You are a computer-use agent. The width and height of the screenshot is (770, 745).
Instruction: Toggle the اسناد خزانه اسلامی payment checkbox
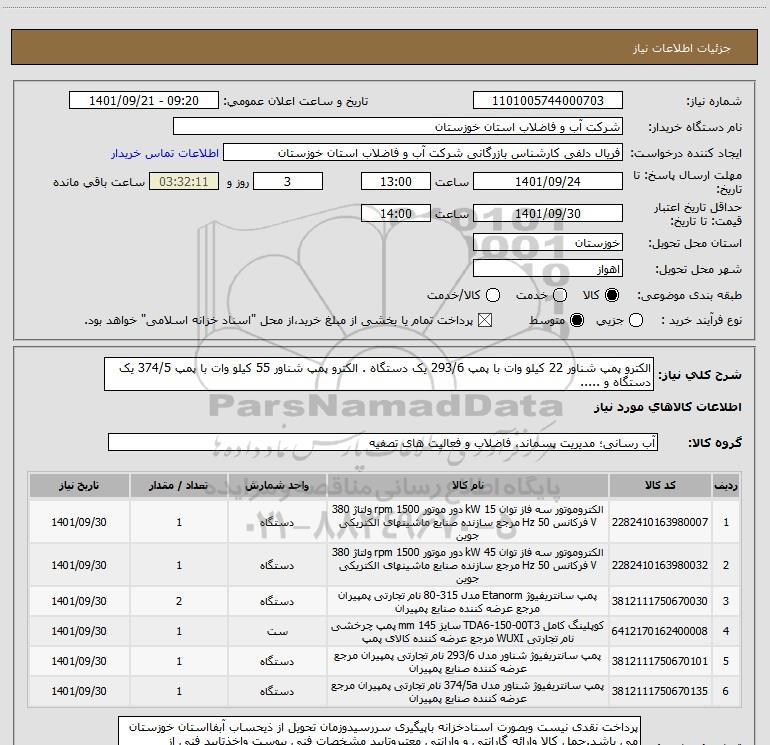coord(485,321)
